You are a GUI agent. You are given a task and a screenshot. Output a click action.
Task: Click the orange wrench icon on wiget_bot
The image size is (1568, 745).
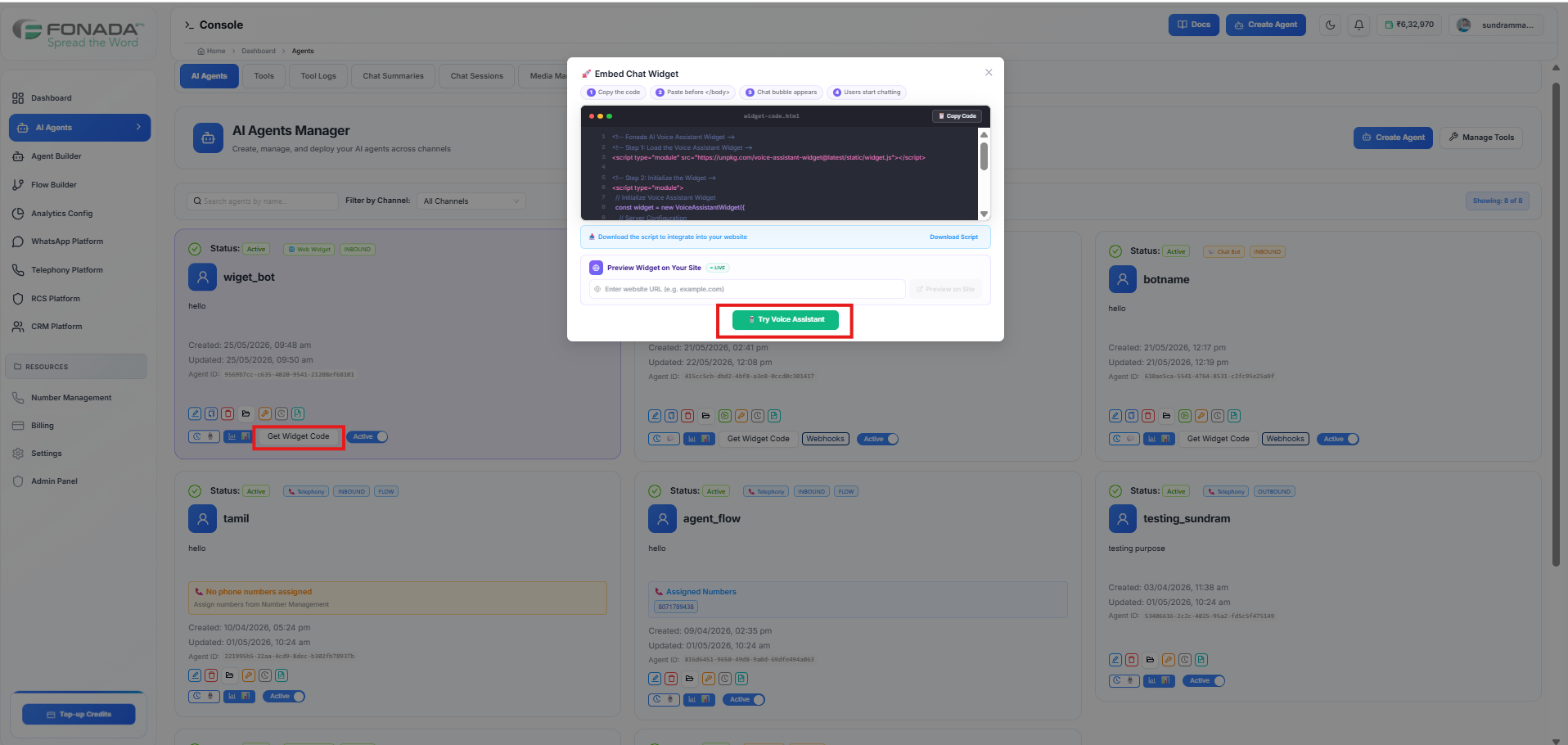click(x=264, y=413)
